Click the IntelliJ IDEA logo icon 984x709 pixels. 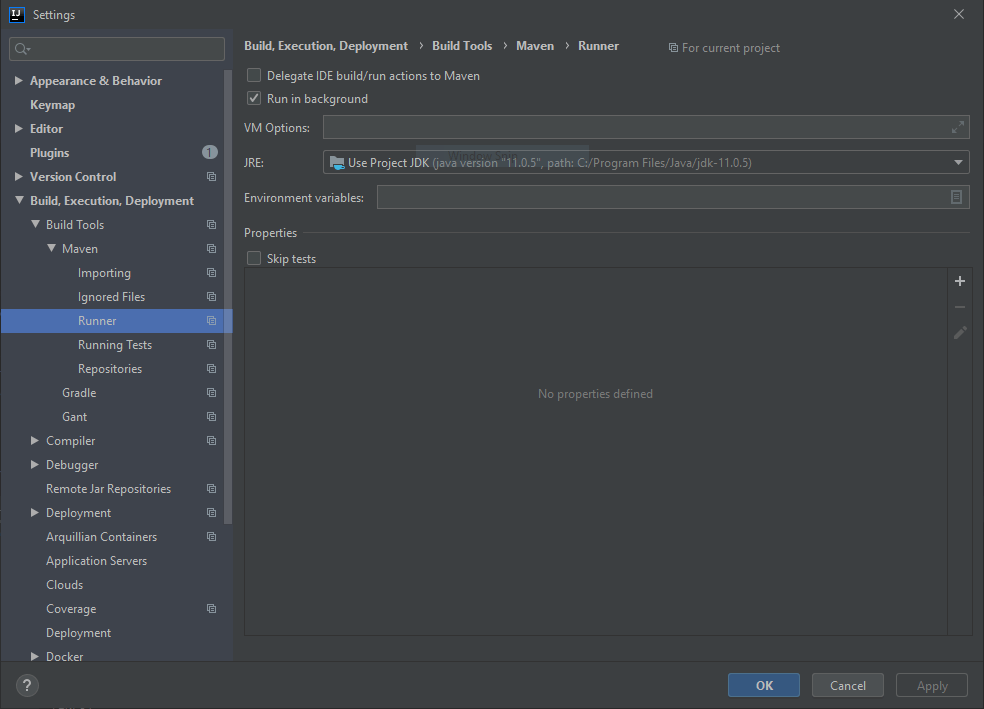[17, 14]
